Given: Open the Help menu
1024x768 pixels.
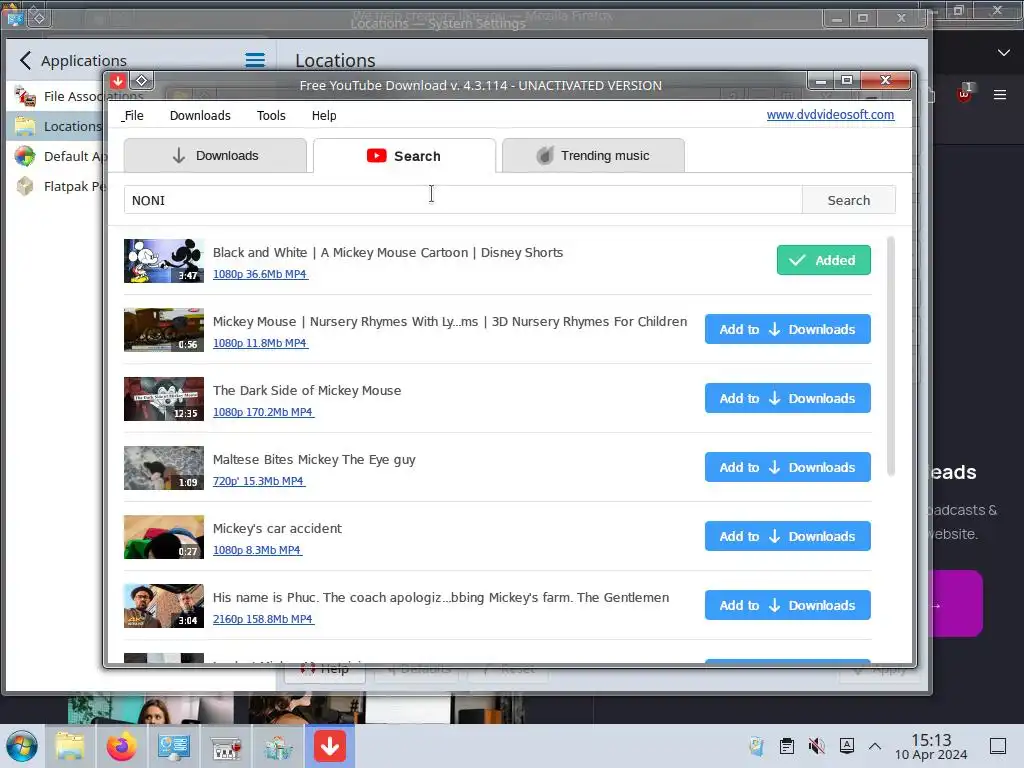Looking at the screenshot, I should click(324, 116).
